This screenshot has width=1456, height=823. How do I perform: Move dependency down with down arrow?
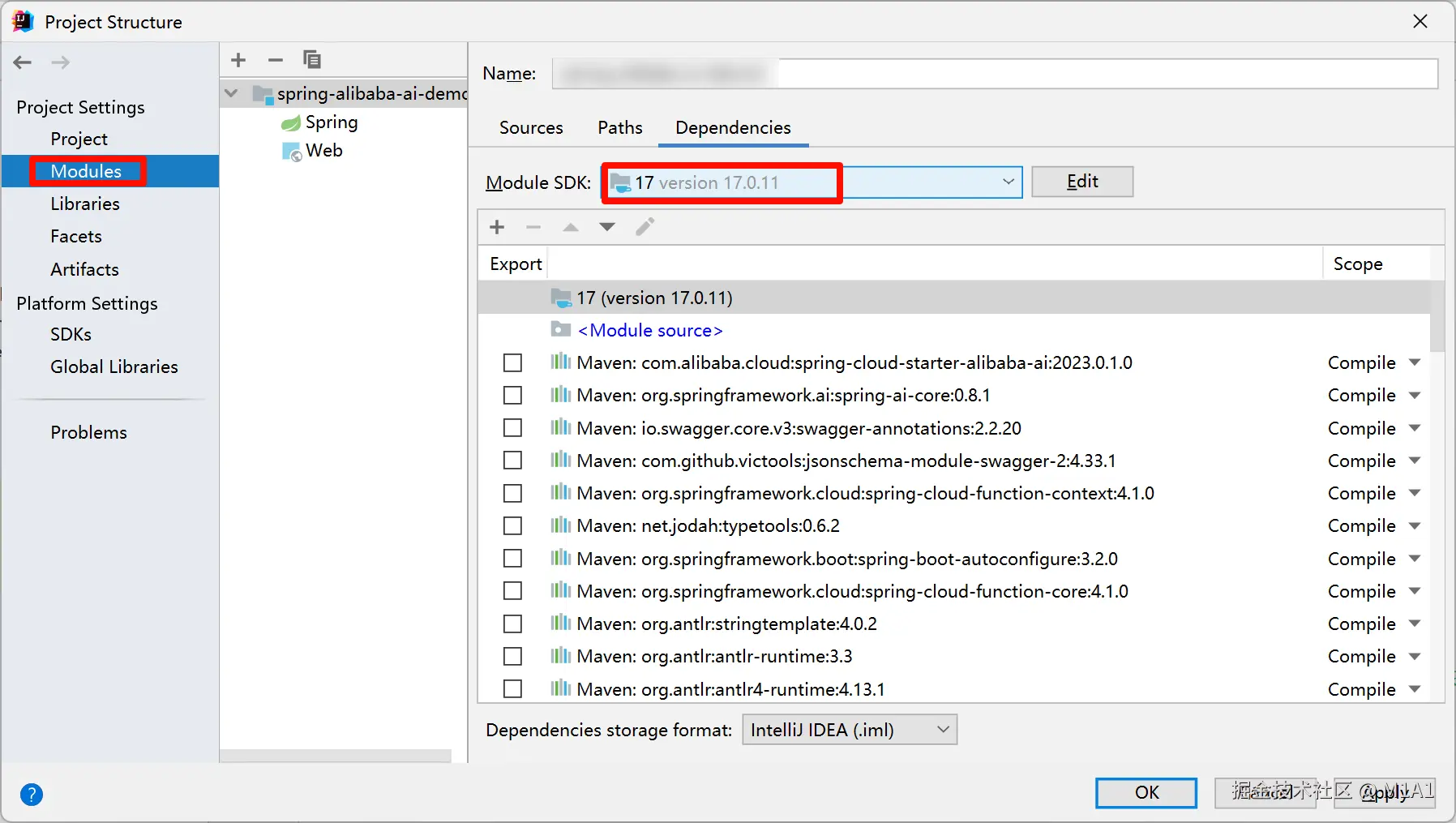pos(607,227)
